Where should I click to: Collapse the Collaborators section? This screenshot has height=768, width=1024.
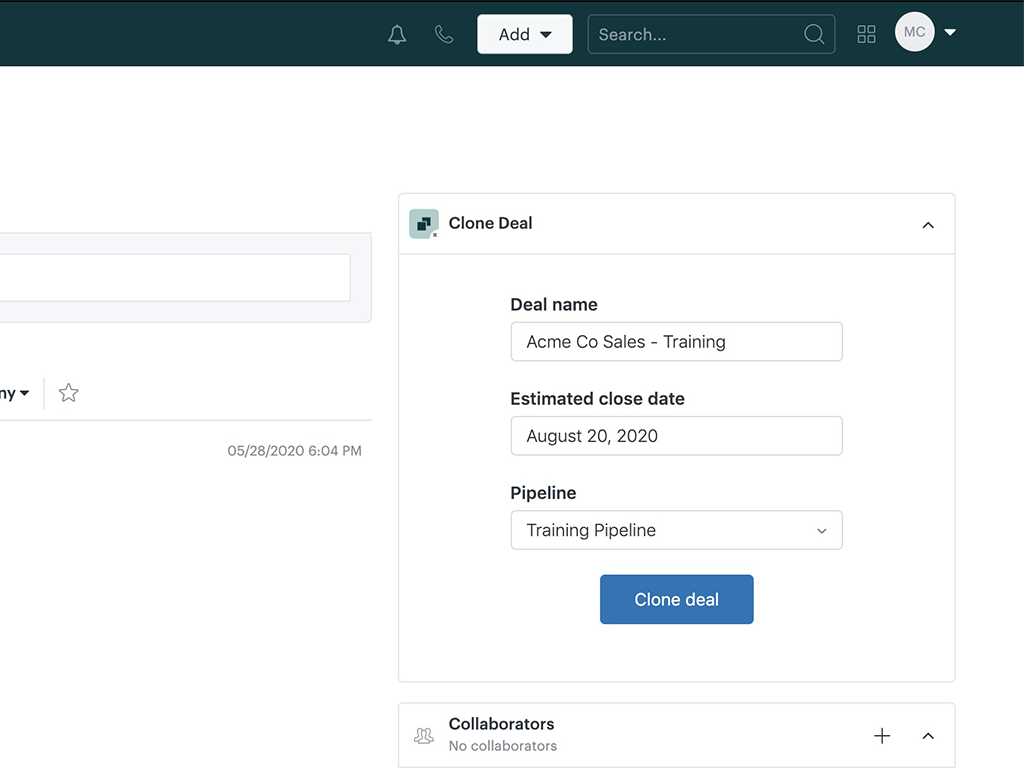click(x=928, y=736)
